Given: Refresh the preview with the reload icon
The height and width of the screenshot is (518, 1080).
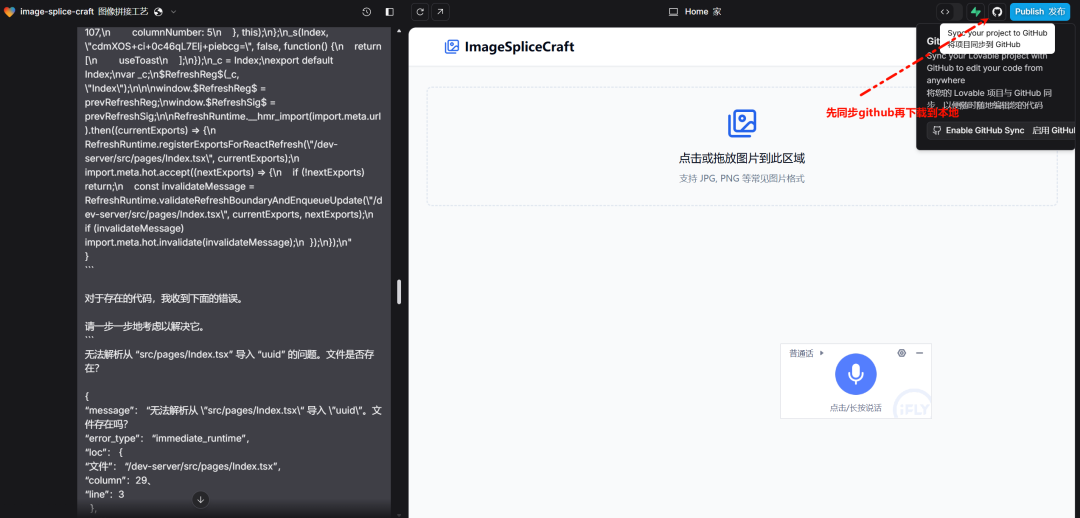Looking at the screenshot, I should [x=420, y=12].
